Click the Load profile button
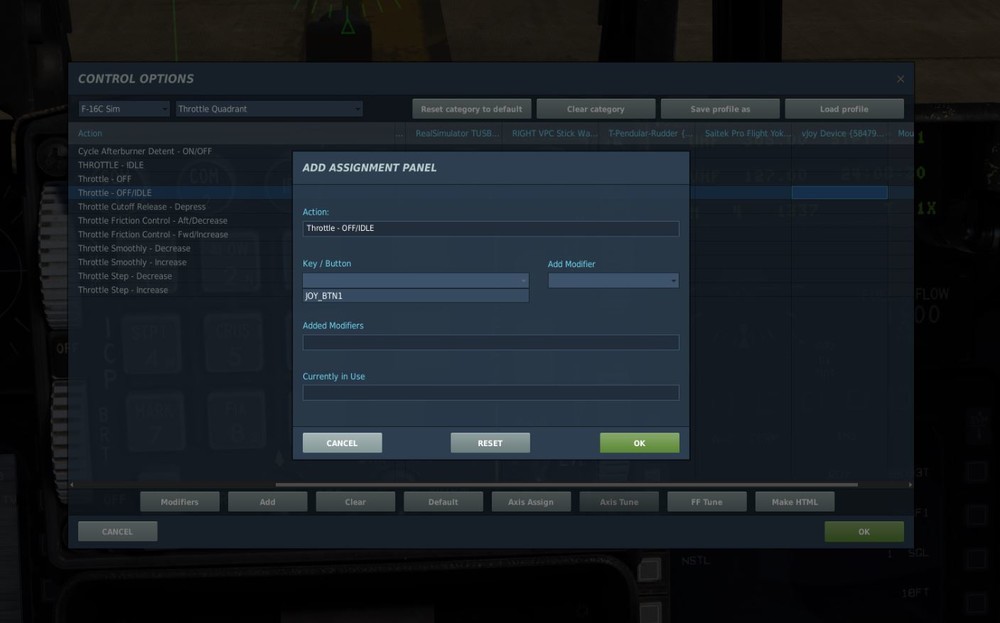This screenshot has height=623, width=1000. [844, 109]
